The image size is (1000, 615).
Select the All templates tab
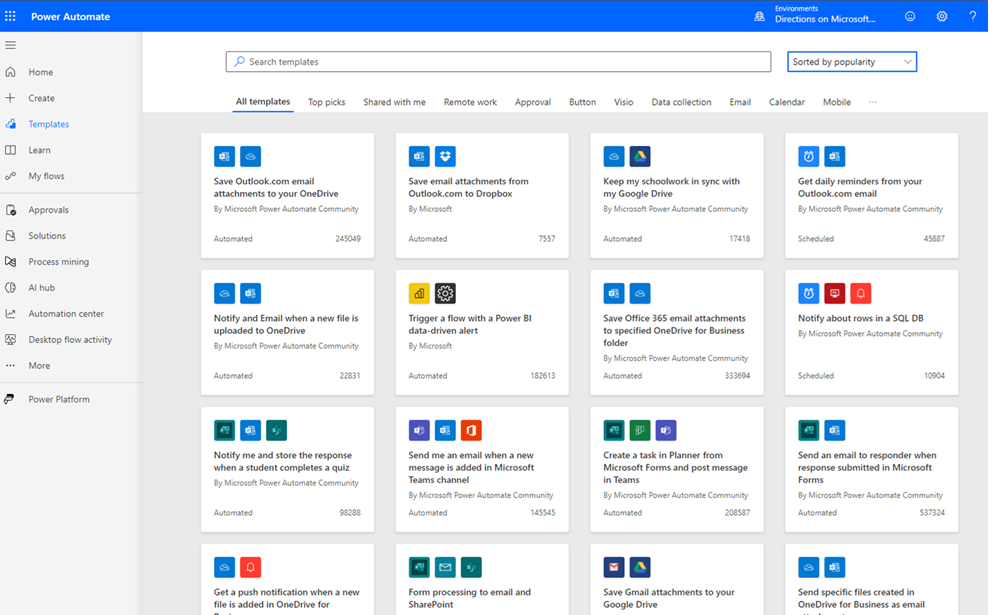(263, 101)
